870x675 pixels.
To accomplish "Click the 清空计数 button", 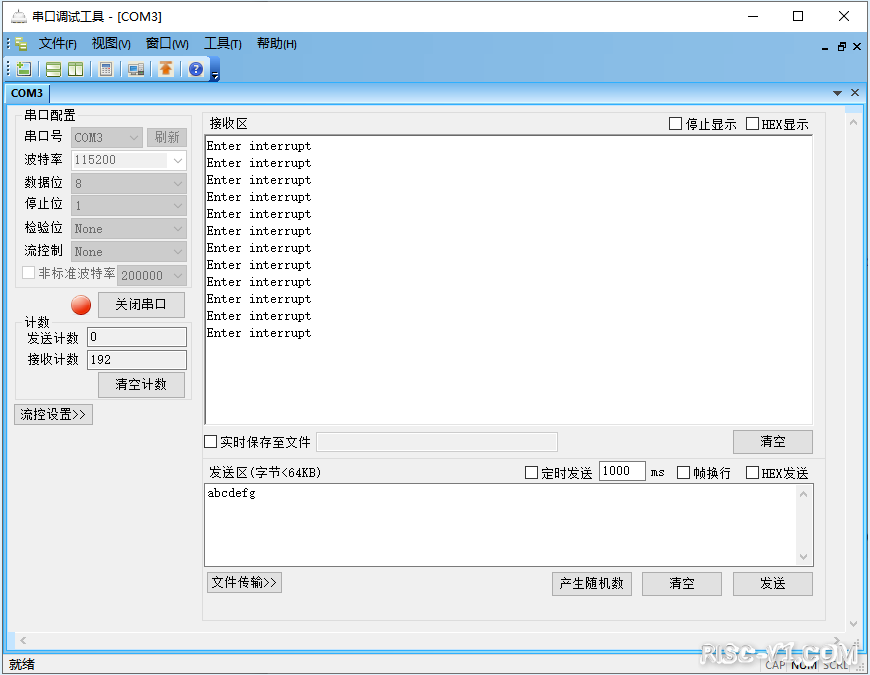I will pos(141,384).
